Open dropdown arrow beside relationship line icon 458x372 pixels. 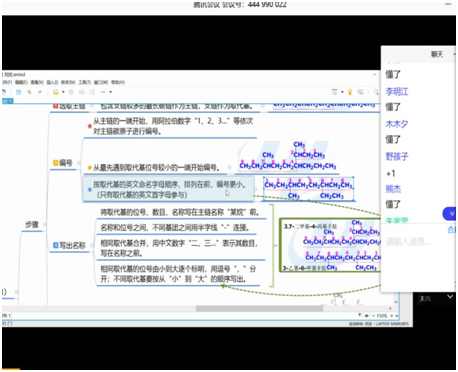(111, 92)
